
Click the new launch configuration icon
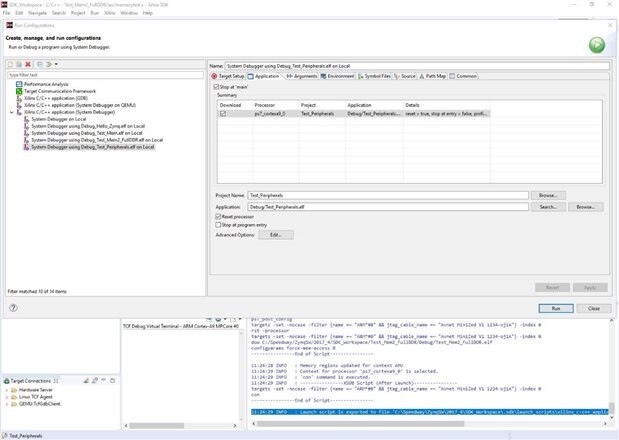tap(12, 64)
